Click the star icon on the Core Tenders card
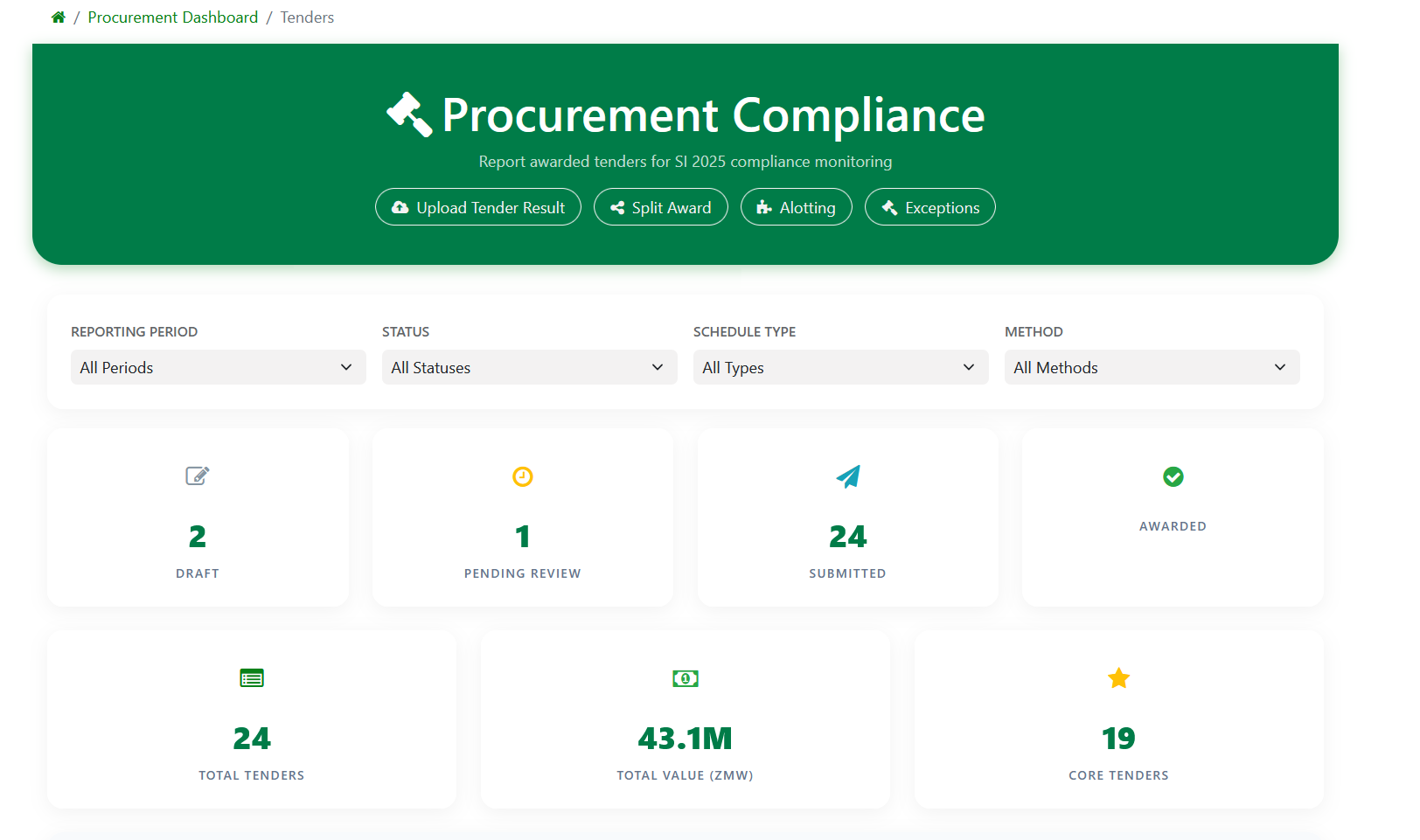The image size is (1420, 840). pyautogui.click(x=1118, y=677)
